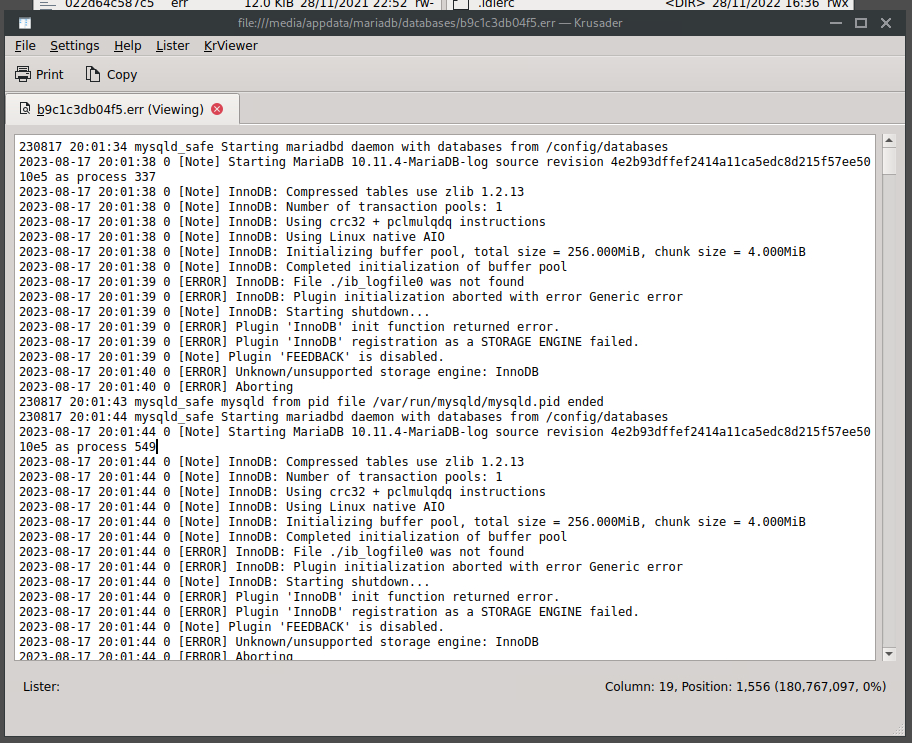The height and width of the screenshot is (743, 912).
Task: Click 'InnoDB: Starting shutdown...' line at 20:01:39
Action: click(x=224, y=312)
